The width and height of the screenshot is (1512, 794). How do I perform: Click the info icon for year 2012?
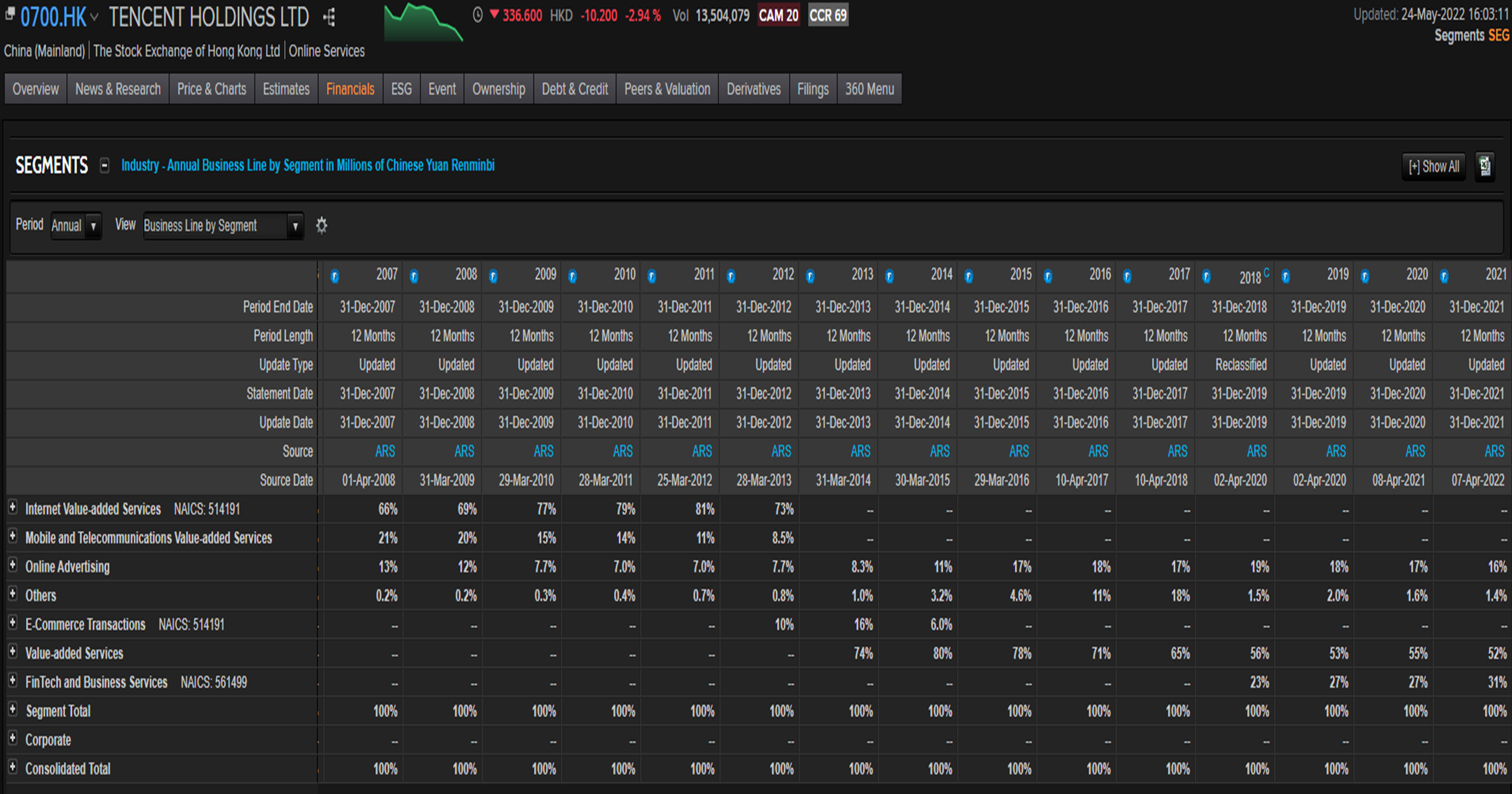(731, 277)
